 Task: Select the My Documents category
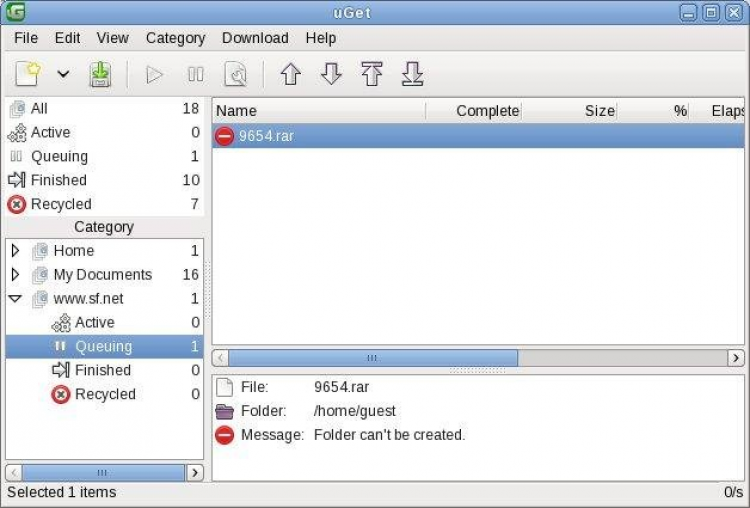[x=103, y=275]
